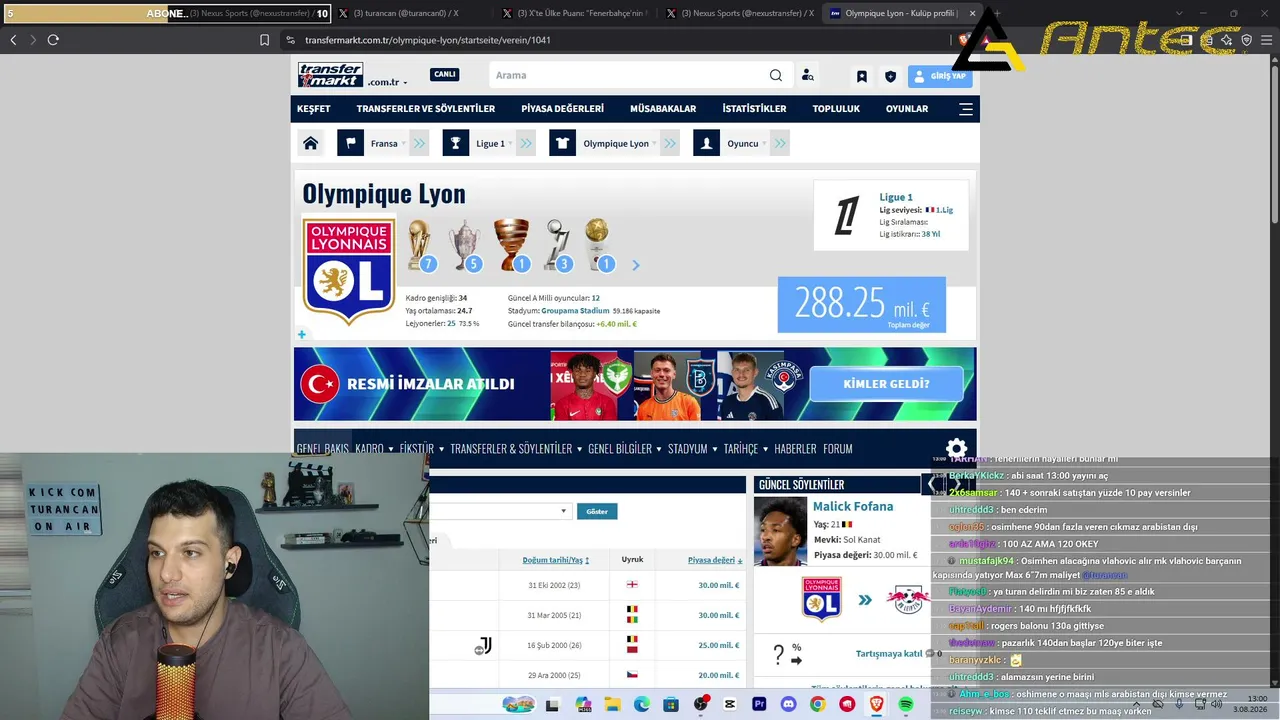This screenshot has height=720, width=1280.
Task: Open the Malick Fofana player link
Action: [853, 507]
